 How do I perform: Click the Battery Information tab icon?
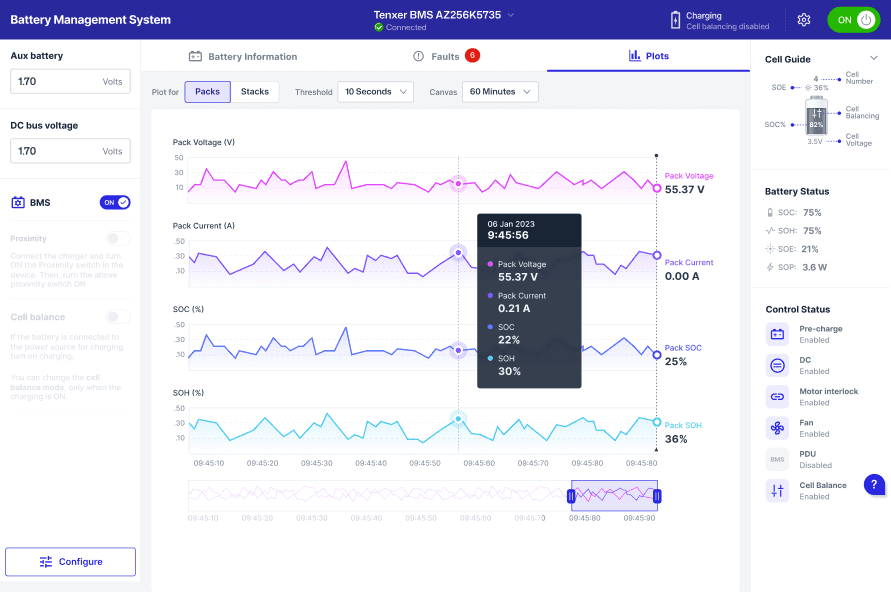point(195,56)
